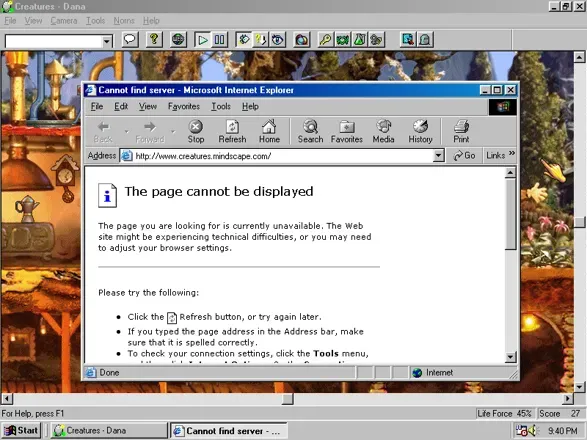Screen dimensions: 587x440
Task: Click the speech bubble icon in Creatures toolbar
Action: click(x=130, y=39)
